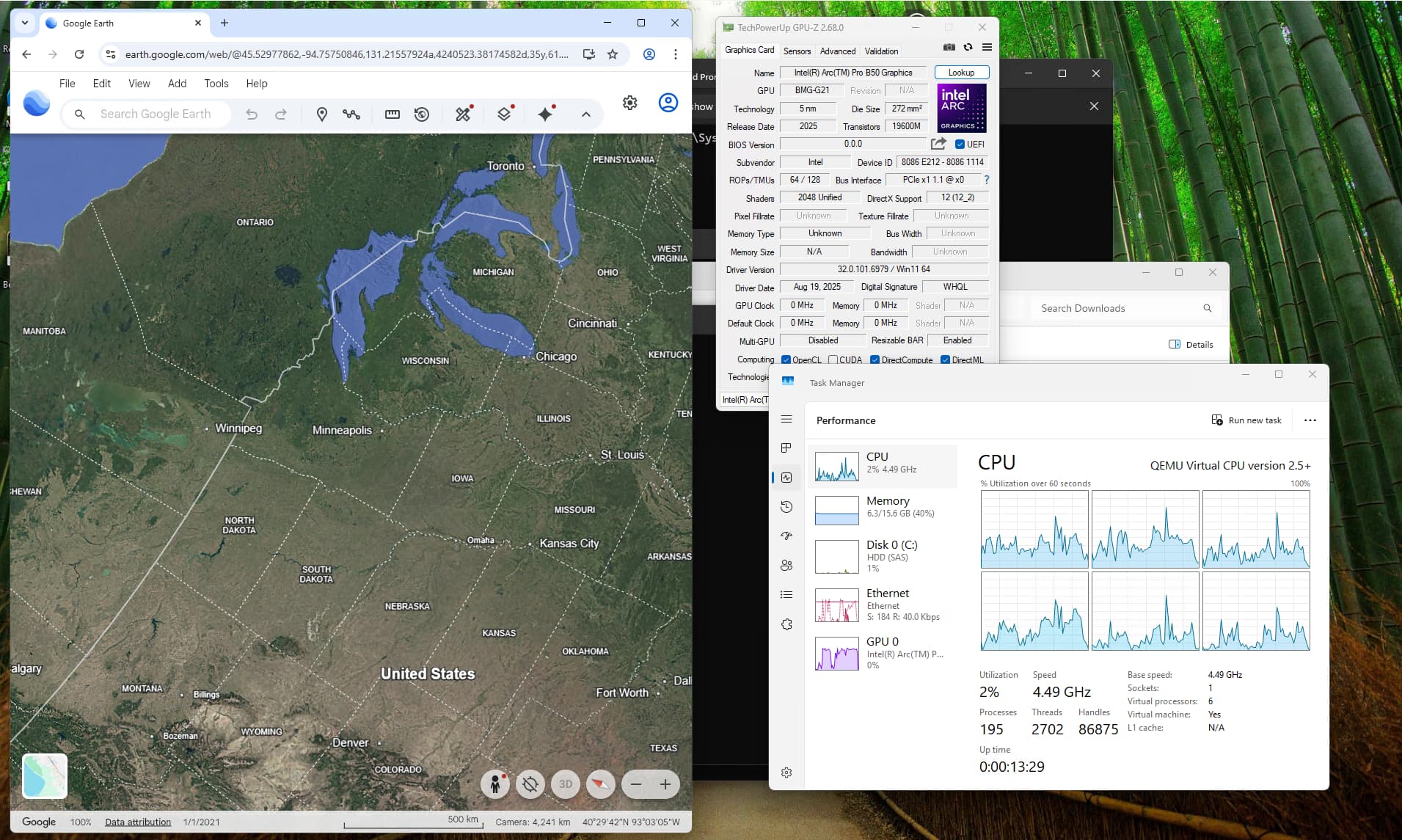Open the Tools menu in Google Earth

[x=216, y=84]
